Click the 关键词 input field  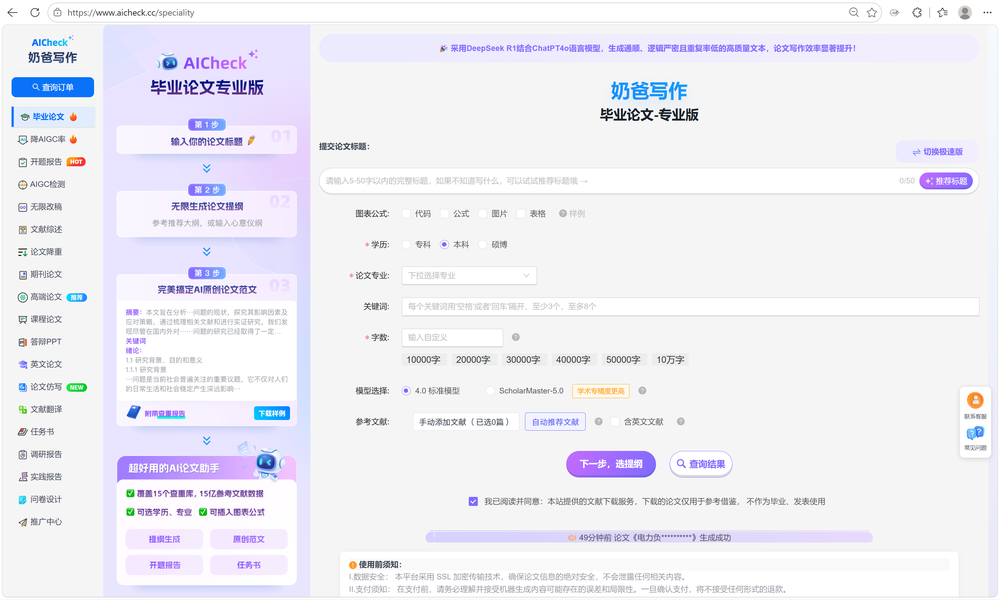click(x=690, y=306)
